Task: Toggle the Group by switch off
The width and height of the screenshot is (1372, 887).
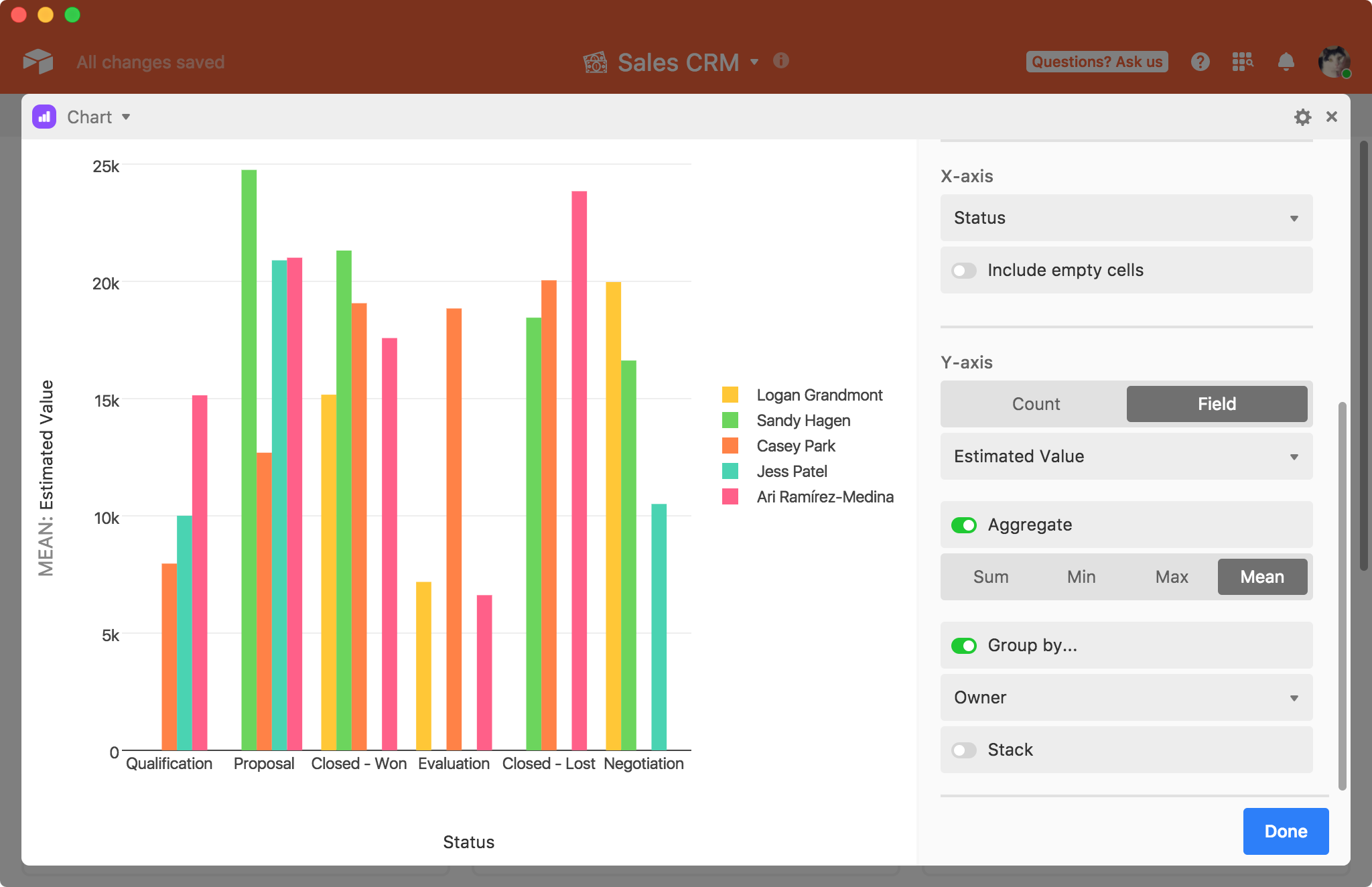Action: coord(963,645)
